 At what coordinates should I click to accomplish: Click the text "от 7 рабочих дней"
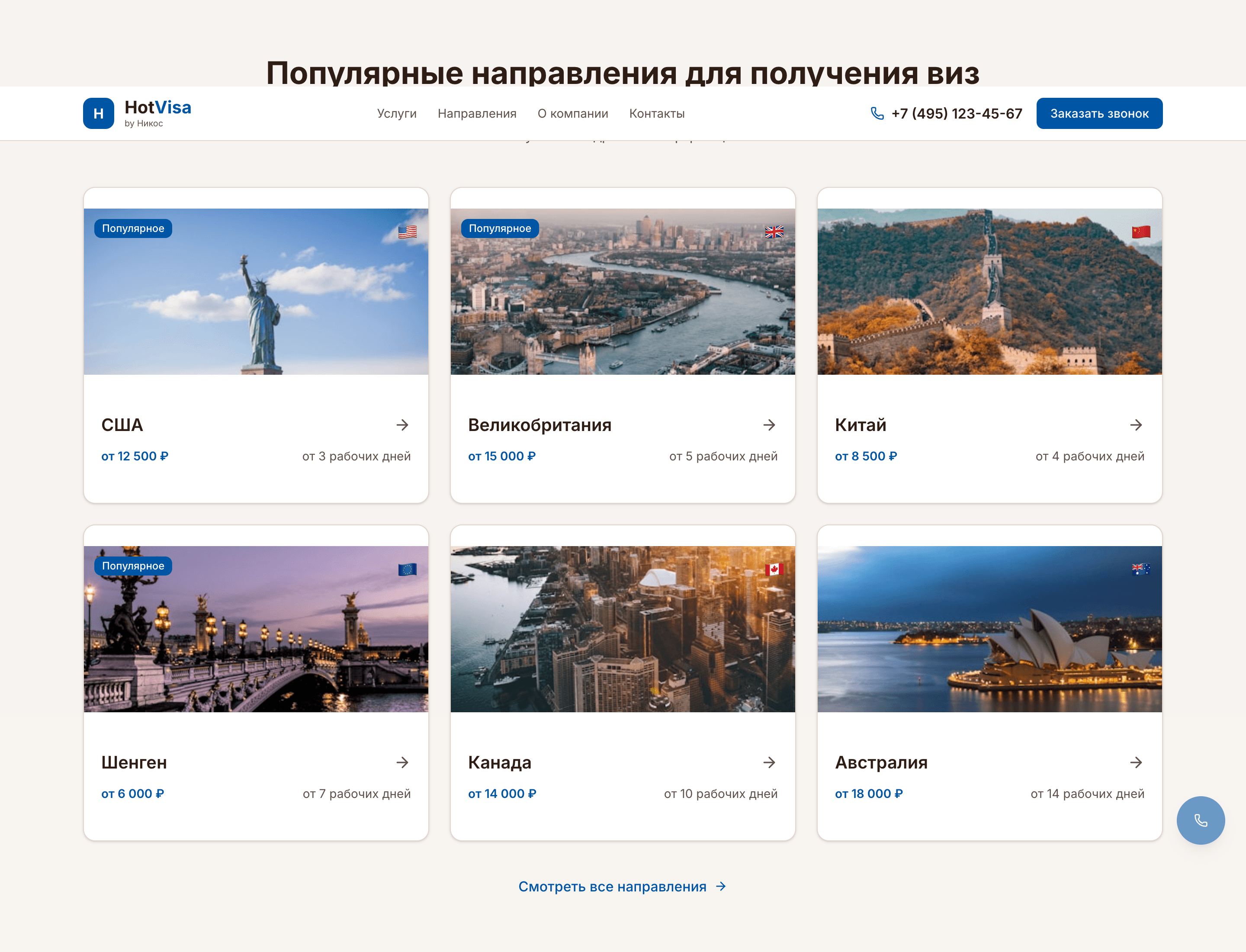point(356,793)
